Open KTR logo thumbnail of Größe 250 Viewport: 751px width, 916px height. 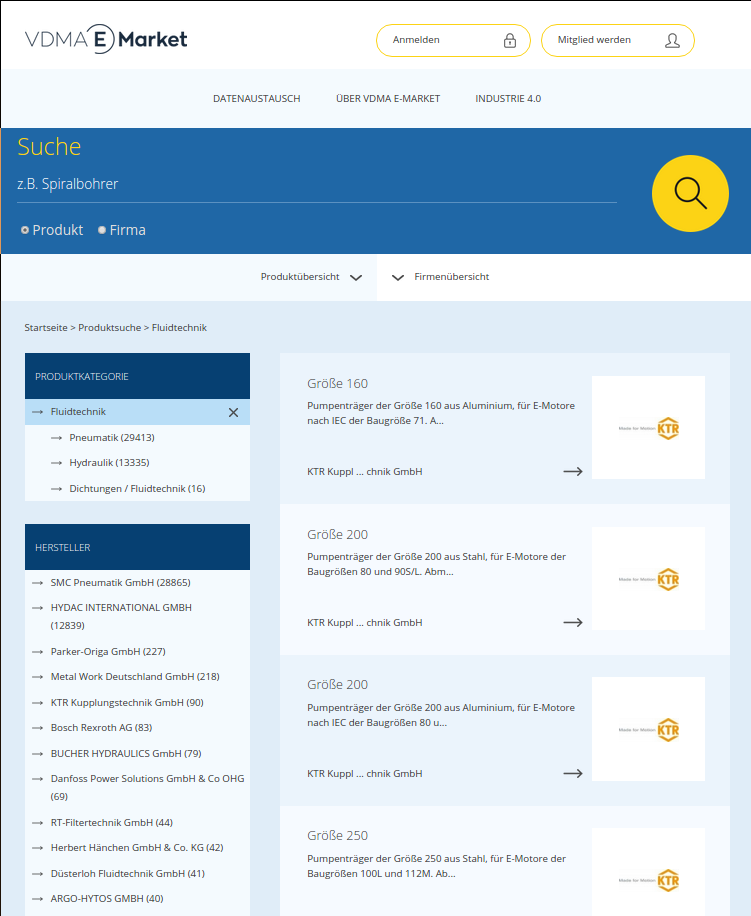click(x=648, y=872)
